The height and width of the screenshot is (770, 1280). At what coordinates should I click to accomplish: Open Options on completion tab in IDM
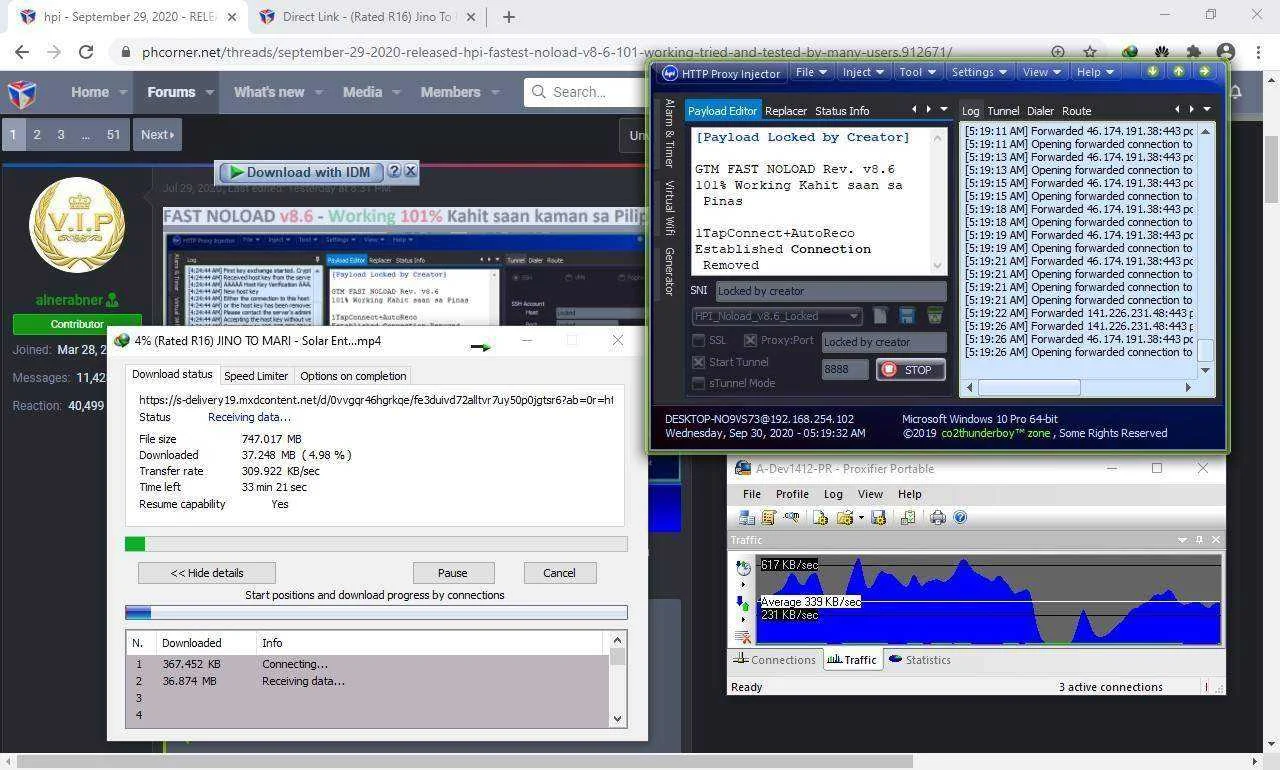tap(353, 376)
